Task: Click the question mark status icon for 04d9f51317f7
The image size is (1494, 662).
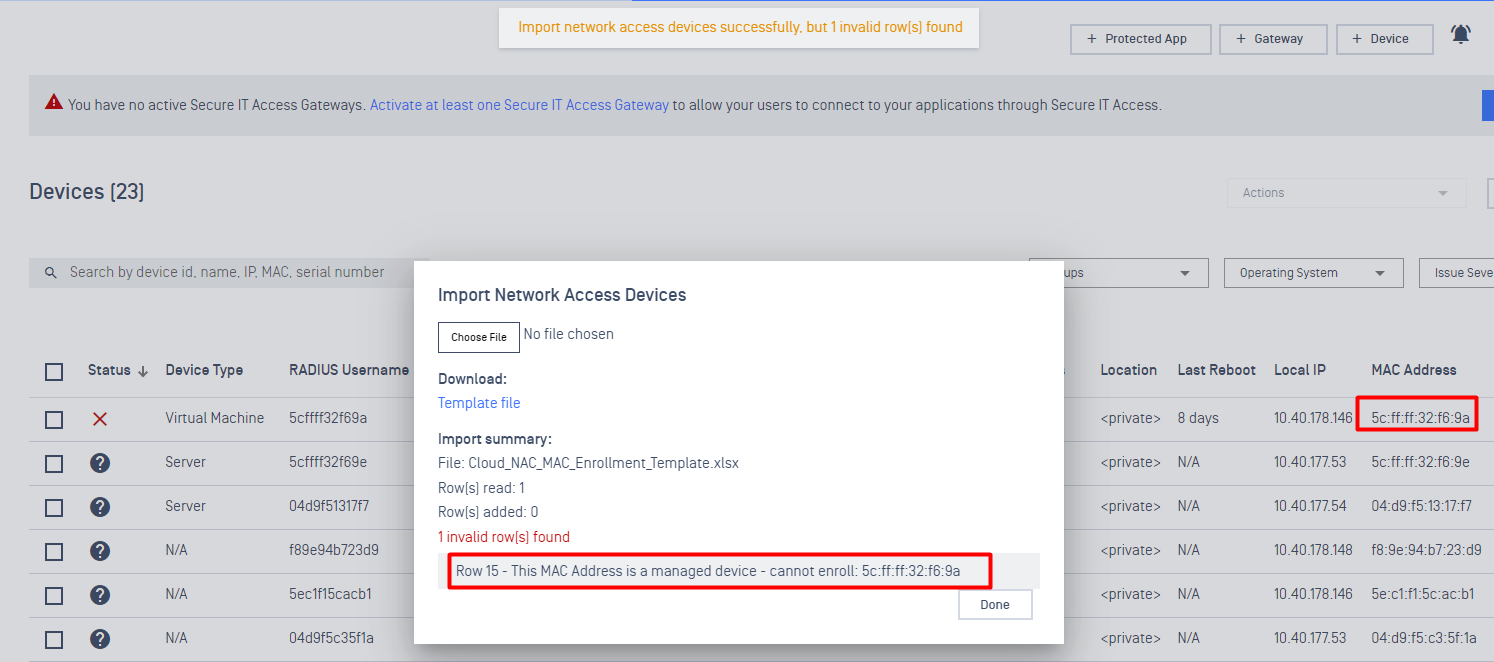Action: click(x=100, y=507)
